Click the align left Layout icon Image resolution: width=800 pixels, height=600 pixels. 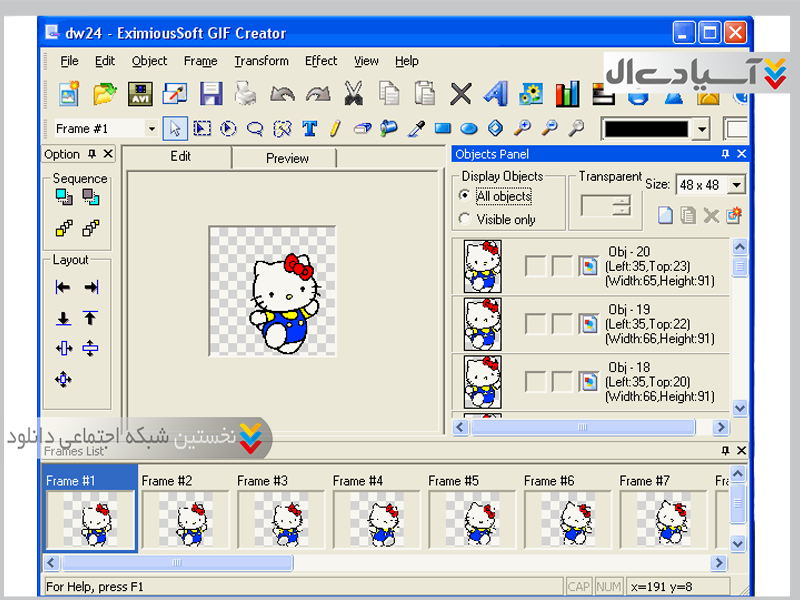pos(63,288)
